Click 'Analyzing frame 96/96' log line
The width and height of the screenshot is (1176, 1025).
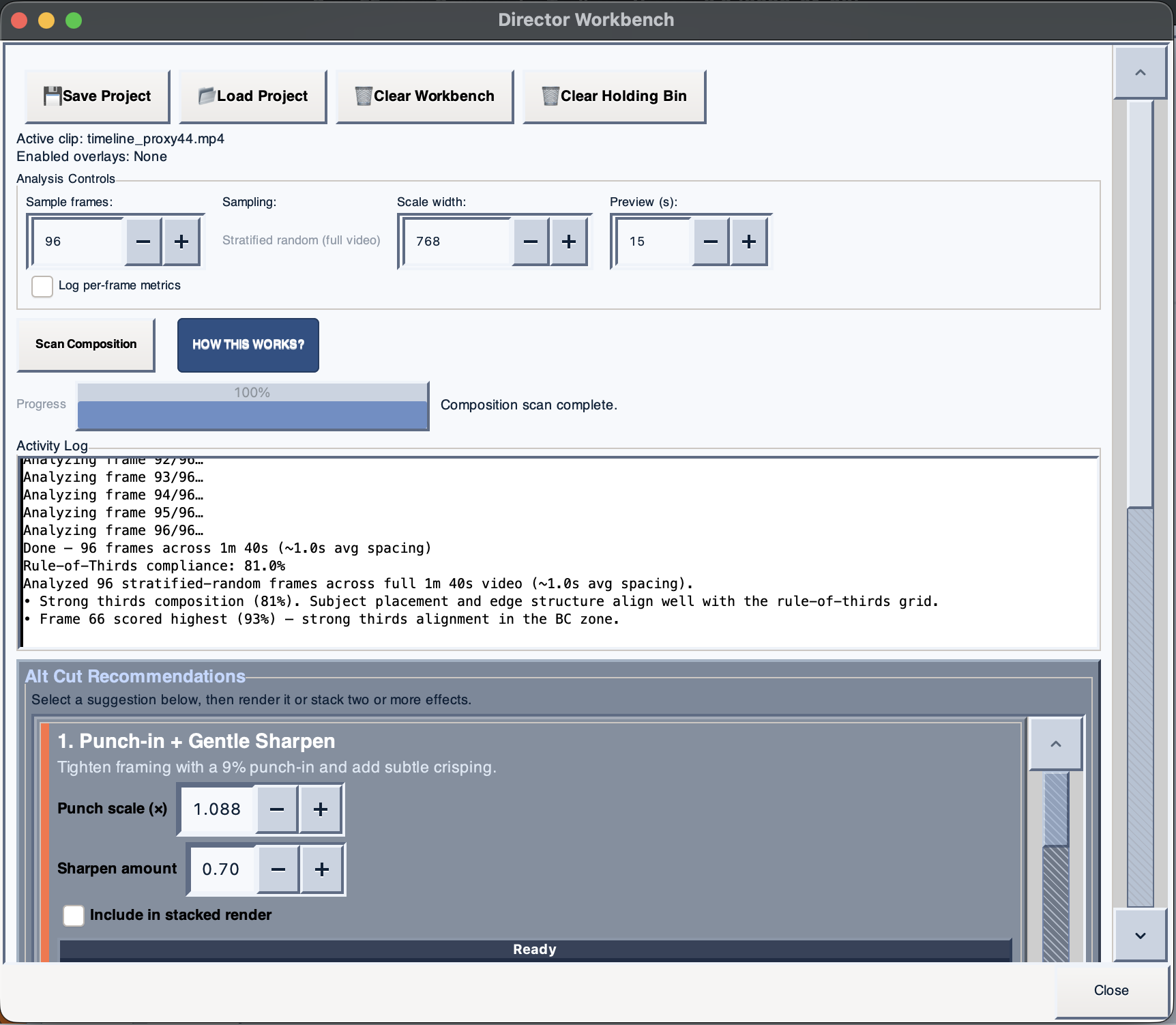click(x=113, y=530)
